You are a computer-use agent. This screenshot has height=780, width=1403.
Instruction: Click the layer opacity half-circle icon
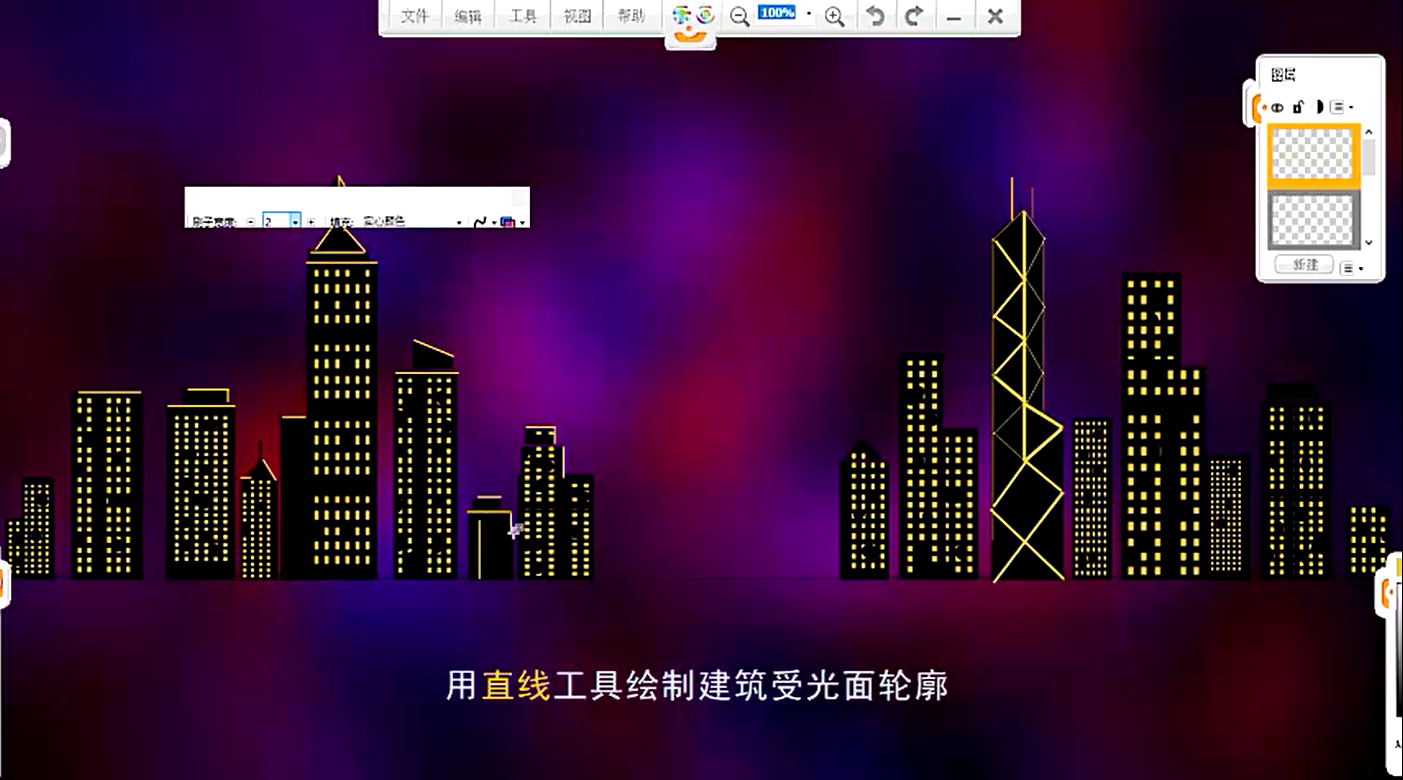click(1319, 106)
